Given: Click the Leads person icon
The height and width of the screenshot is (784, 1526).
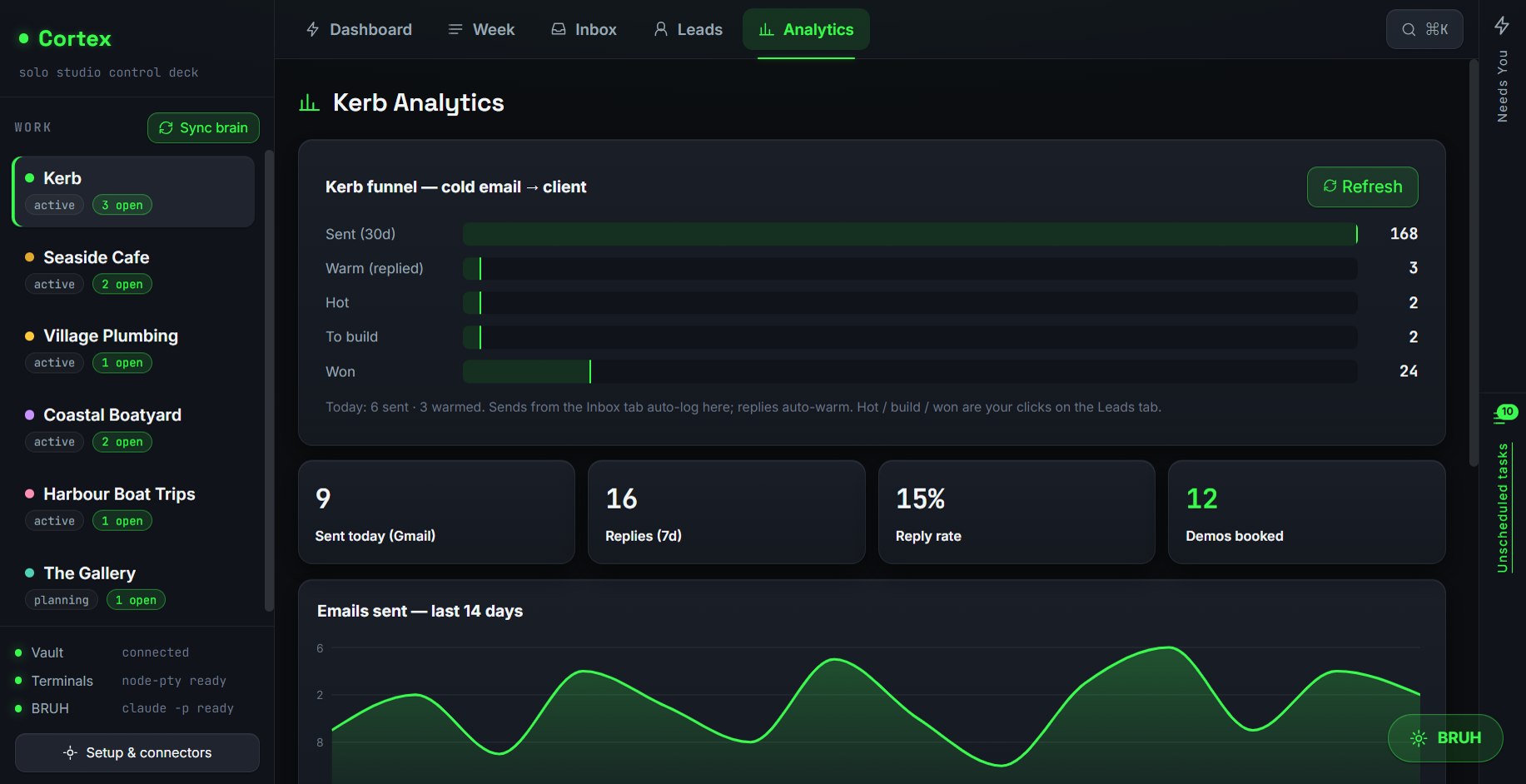Looking at the screenshot, I should click(x=661, y=29).
